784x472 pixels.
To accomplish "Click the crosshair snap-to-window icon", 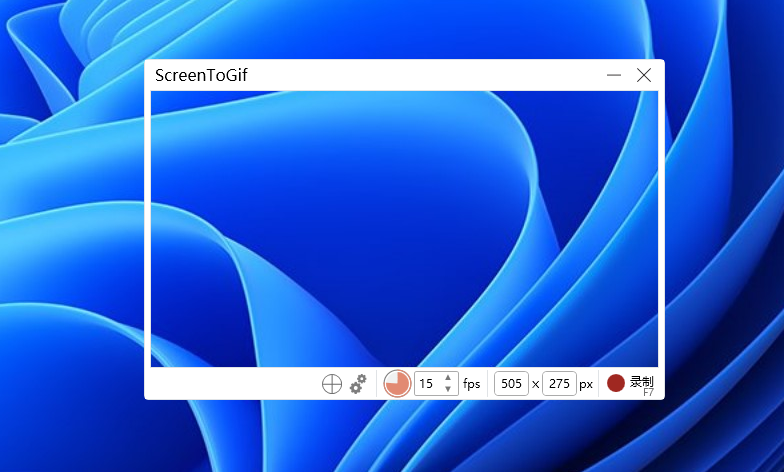I will tap(332, 384).
